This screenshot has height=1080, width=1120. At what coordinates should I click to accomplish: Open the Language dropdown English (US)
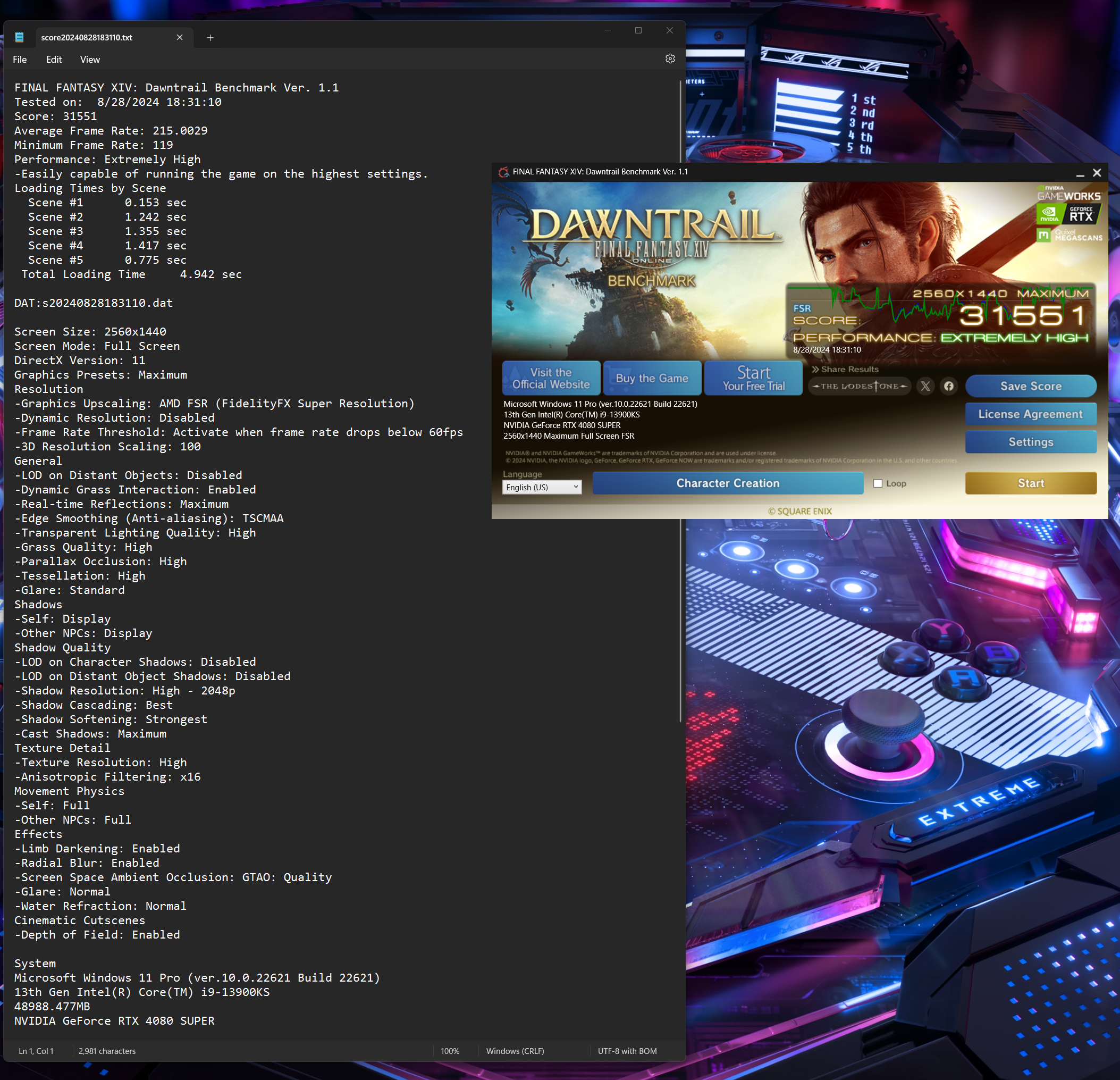(542, 487)
